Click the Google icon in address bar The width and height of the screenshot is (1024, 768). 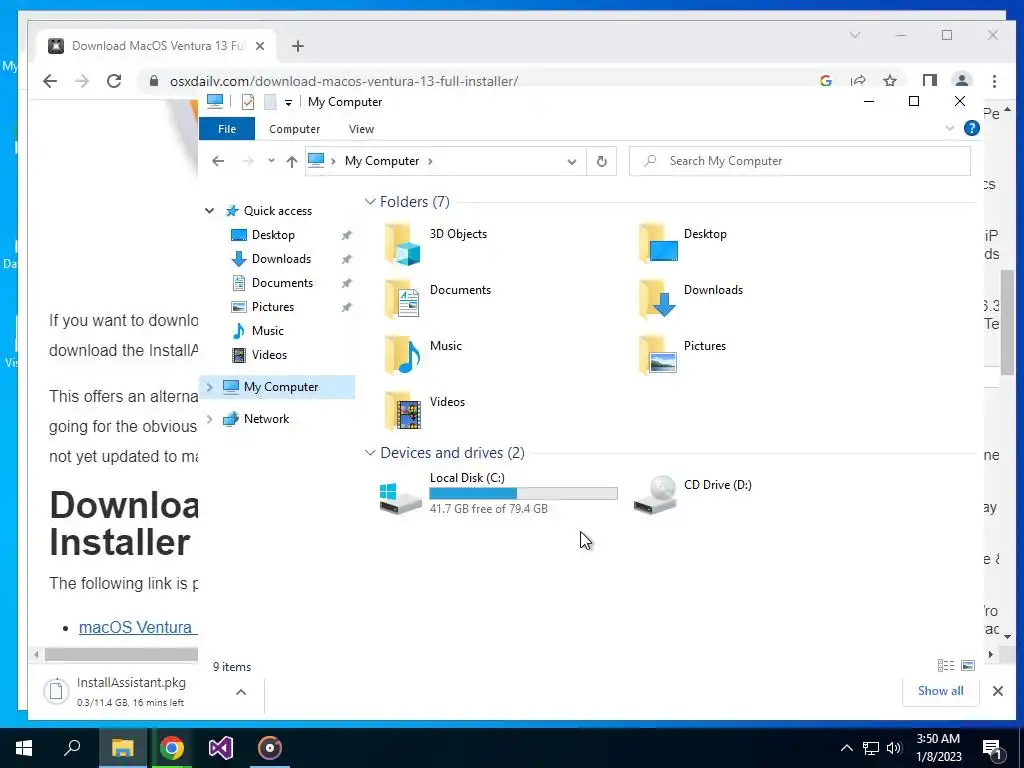[x=825, y=81]
